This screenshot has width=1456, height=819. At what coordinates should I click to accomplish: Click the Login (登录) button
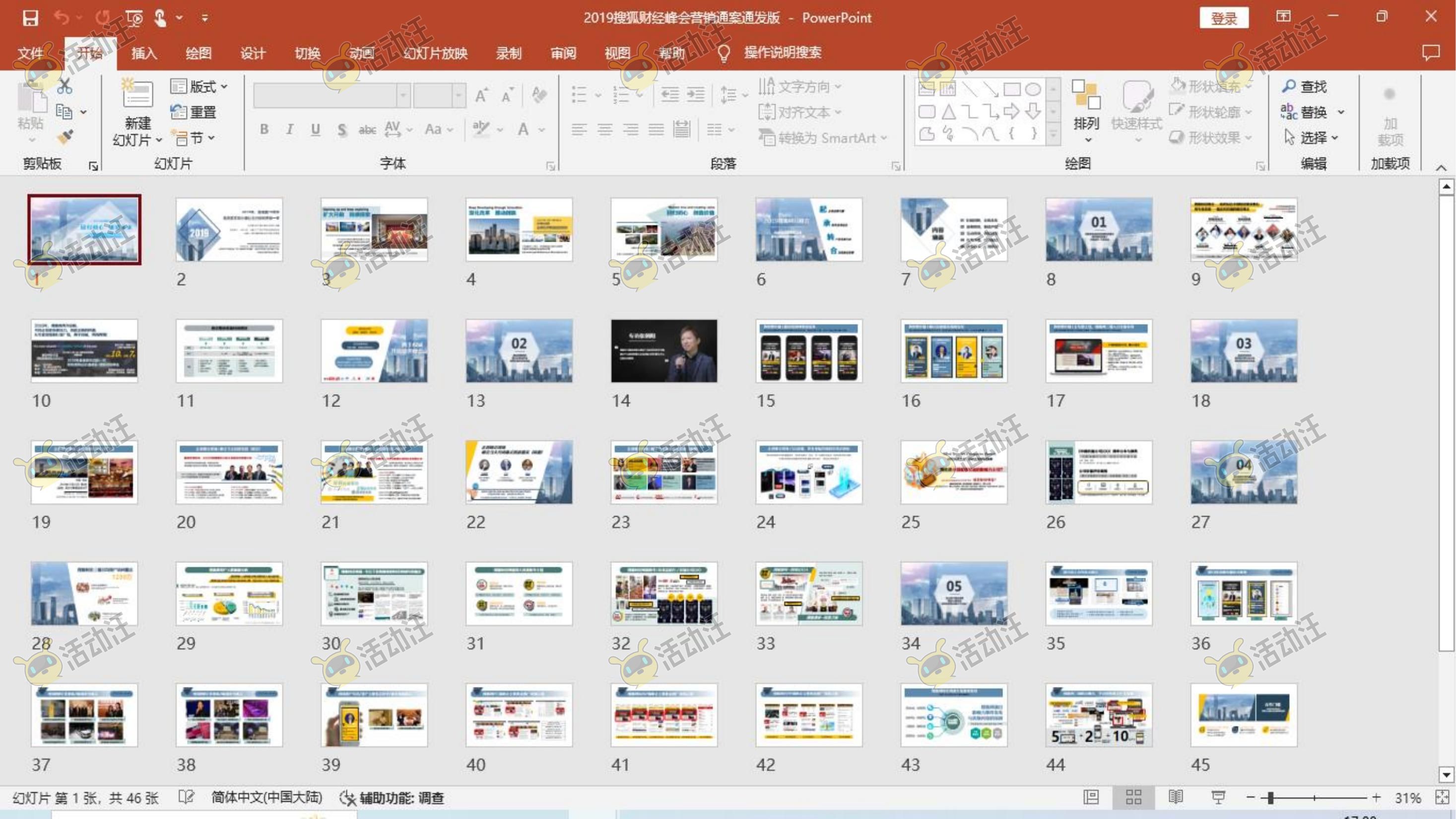(x=1224, y=18)
